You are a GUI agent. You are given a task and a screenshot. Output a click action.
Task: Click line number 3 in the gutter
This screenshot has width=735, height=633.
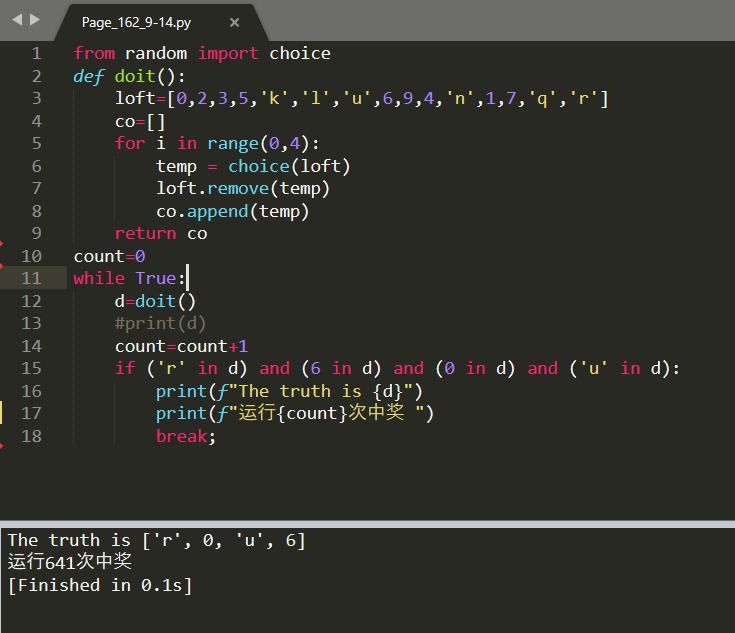[x=37, y=98]
